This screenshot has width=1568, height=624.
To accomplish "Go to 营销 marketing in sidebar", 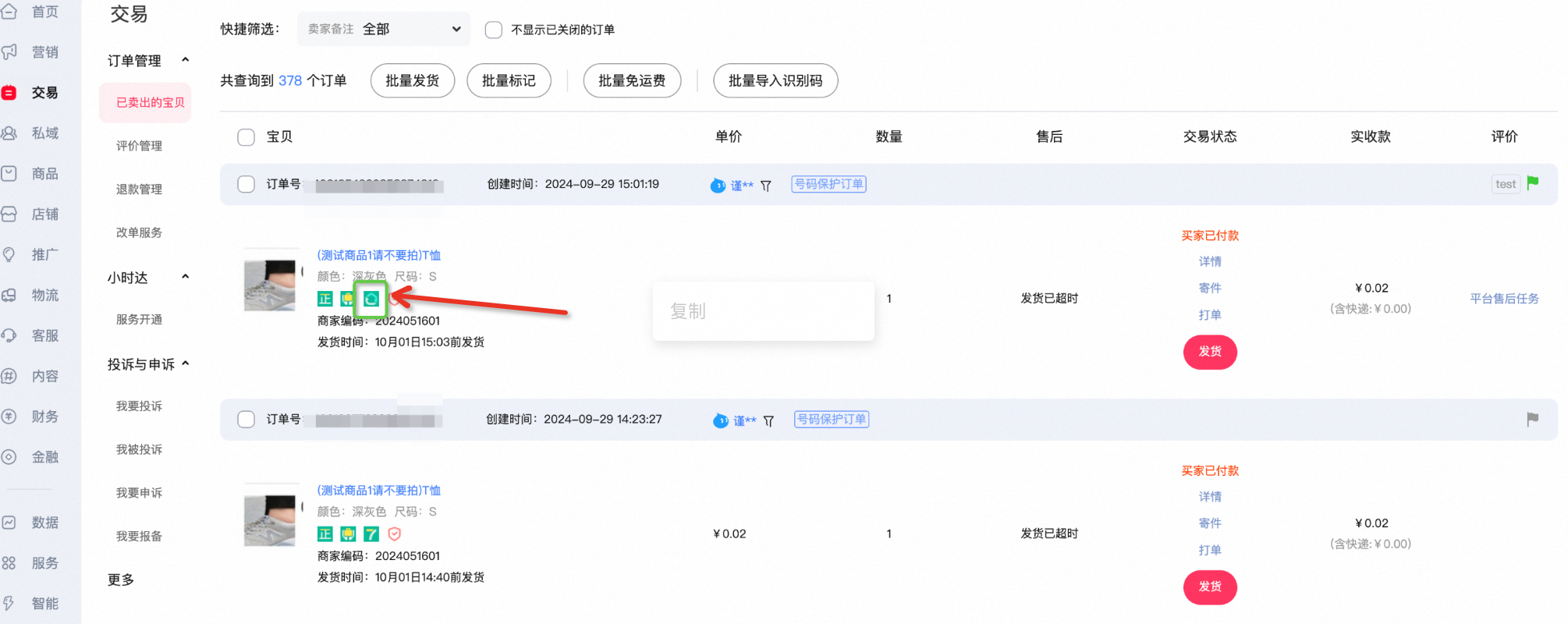I will (x=31, y=52).
